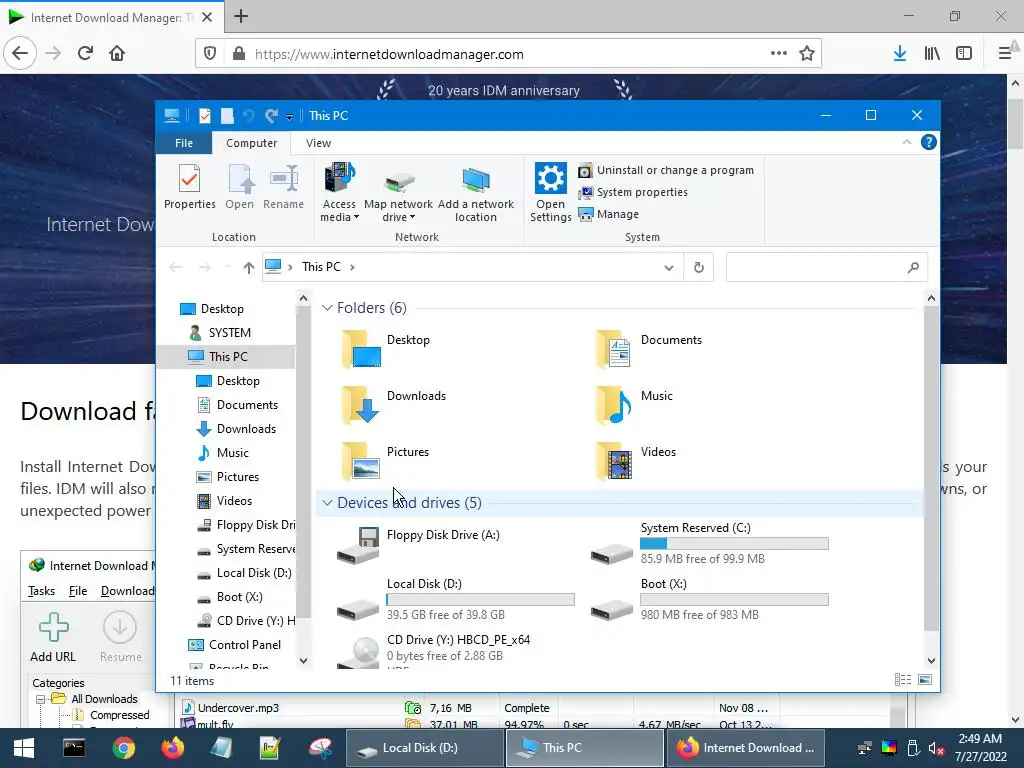The width and height of the screenshot is (1024, 768).
Task: Open the File tab
Action: pos(184,143)
